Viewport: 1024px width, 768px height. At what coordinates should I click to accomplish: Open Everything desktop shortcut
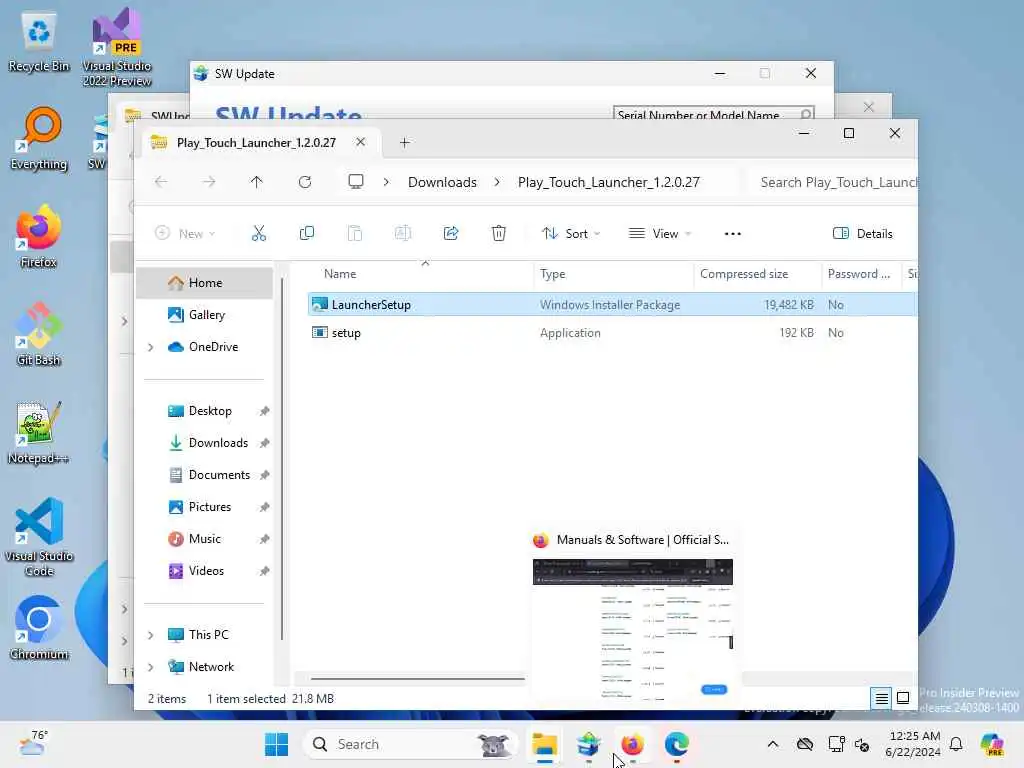point(39,139)
